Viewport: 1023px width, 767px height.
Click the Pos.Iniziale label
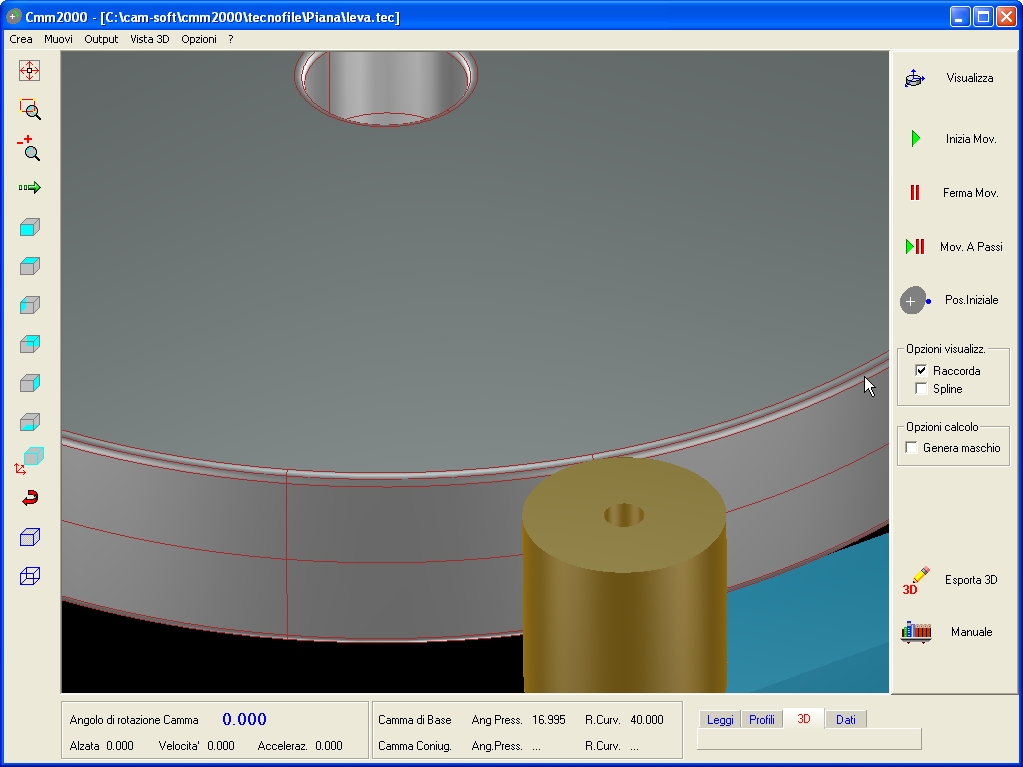click(971, 300)
